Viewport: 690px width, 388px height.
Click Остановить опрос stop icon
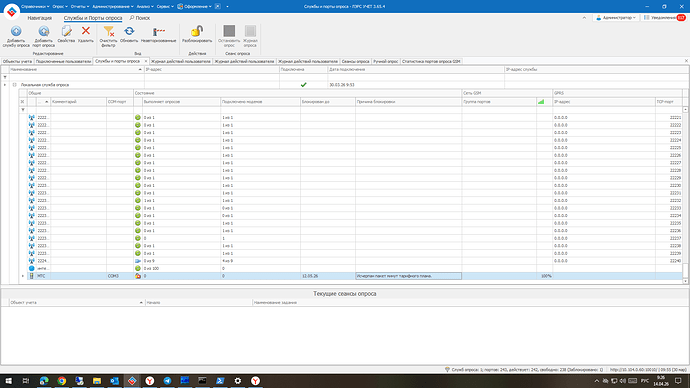click(x=229, y=31)
